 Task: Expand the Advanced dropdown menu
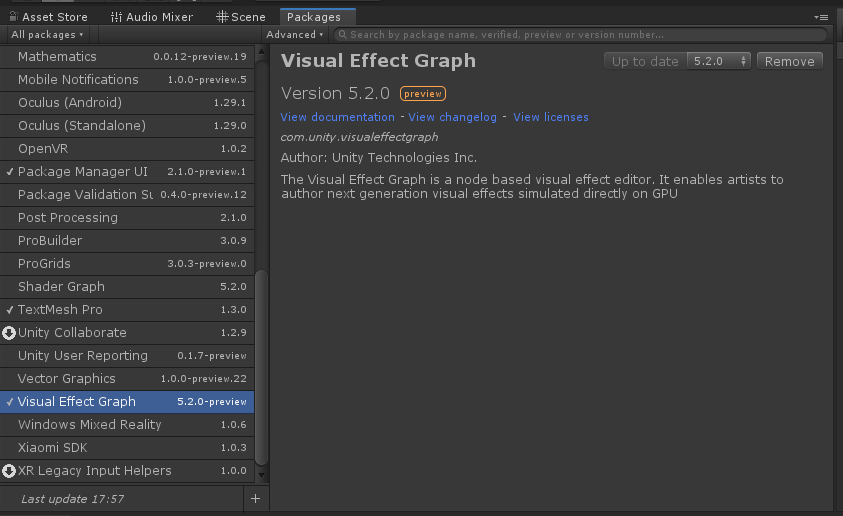[294, 35]
